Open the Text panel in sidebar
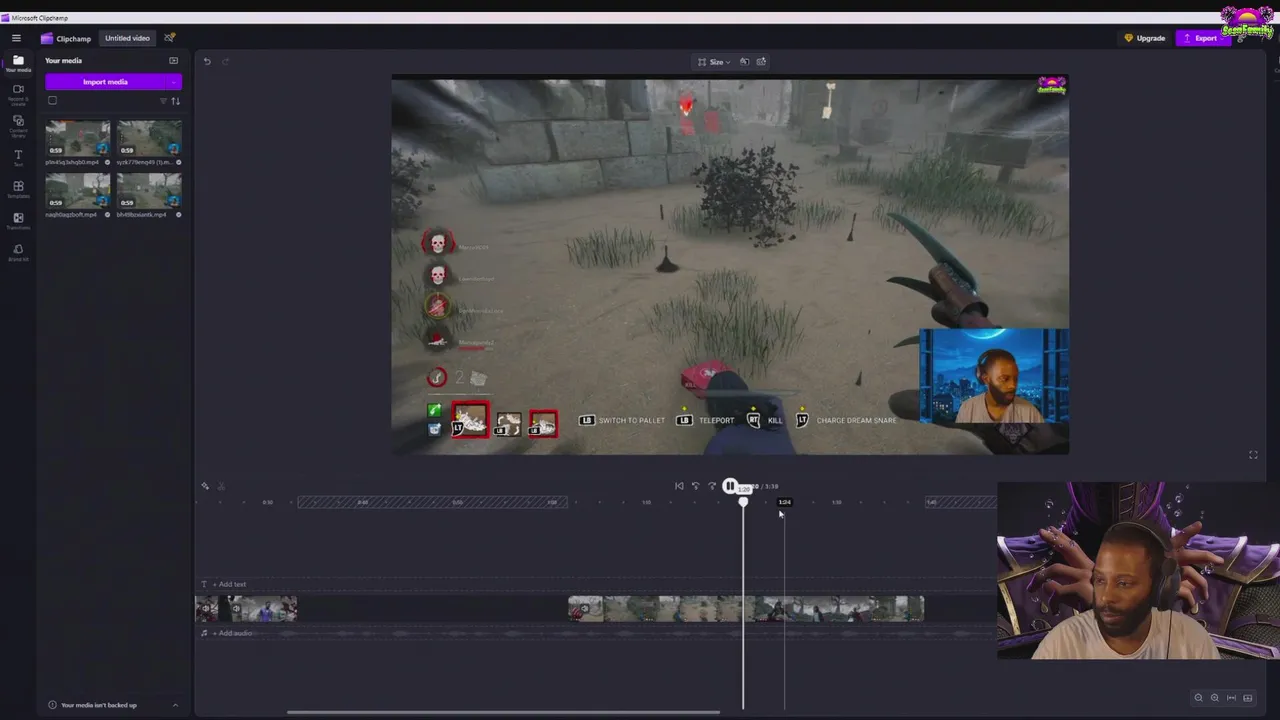The width and height of the screenshot is (1280, 720). coord(18,158)
